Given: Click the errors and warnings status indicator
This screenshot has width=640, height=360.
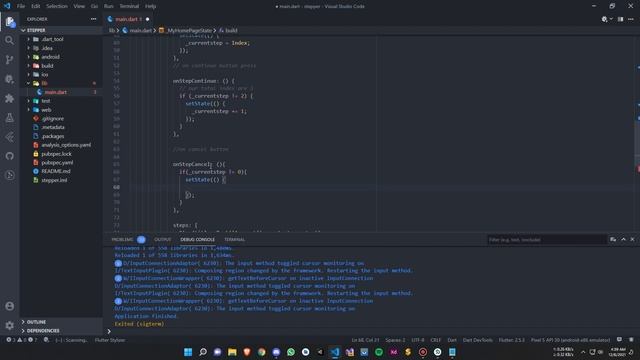Looking at the screenshot, I should click(x=21, y=340).
